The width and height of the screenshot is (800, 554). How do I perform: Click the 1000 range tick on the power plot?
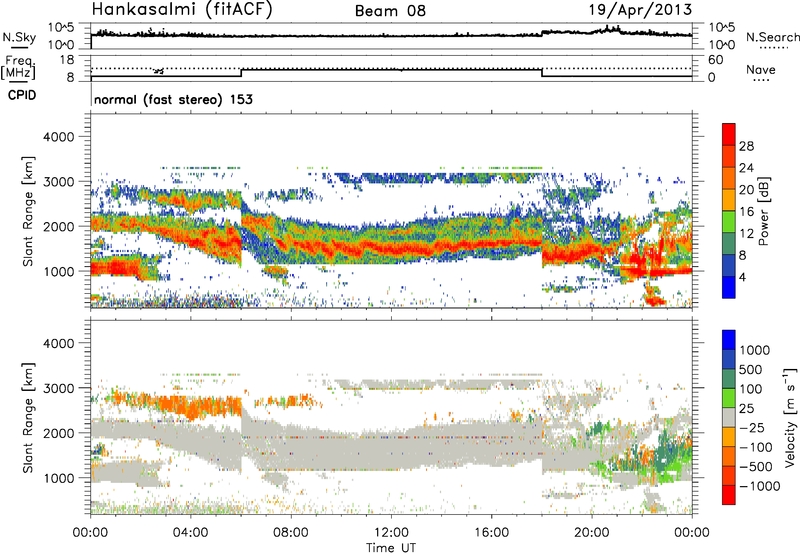(x=58, y=271)
